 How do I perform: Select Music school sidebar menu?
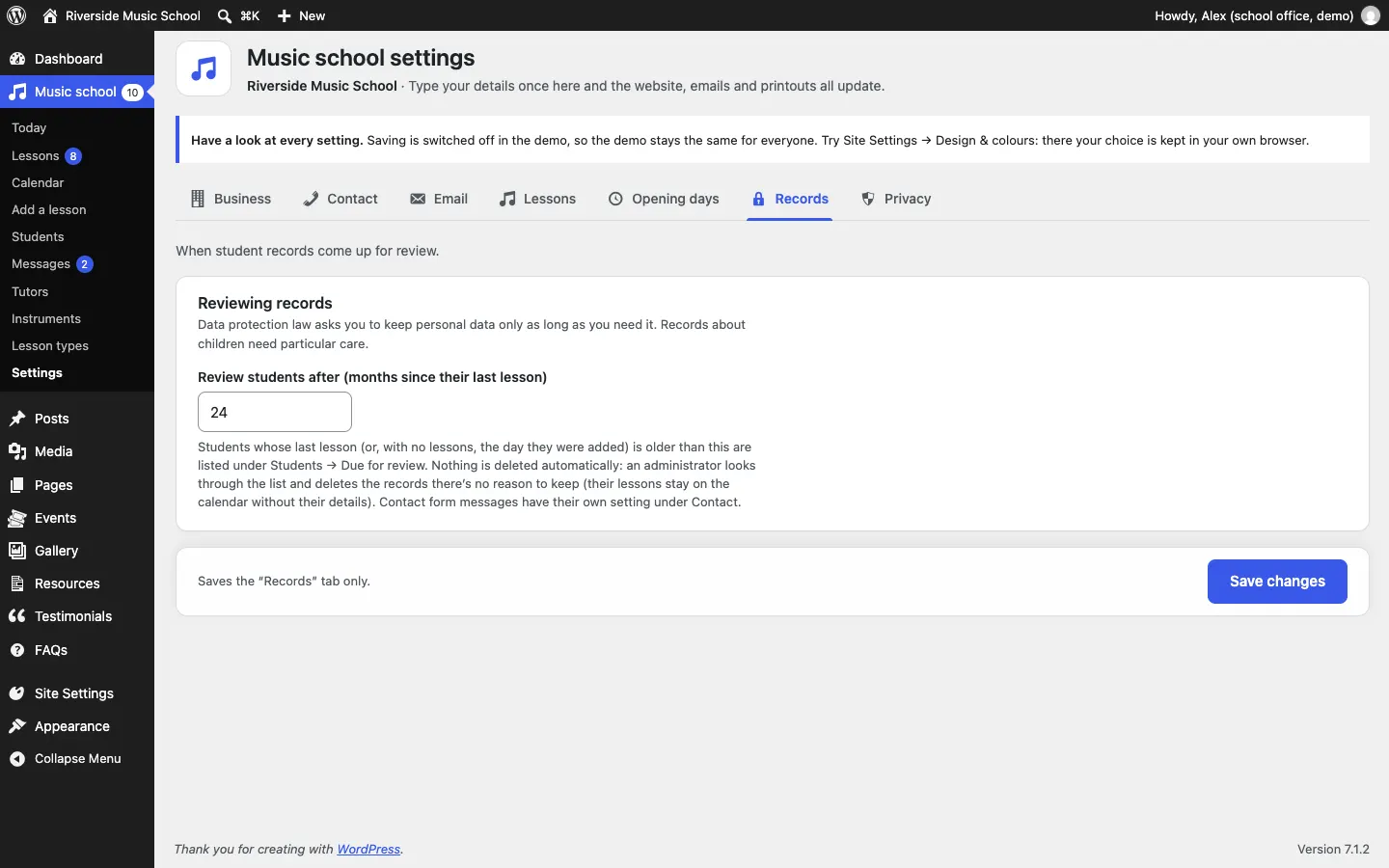point(77,92)
